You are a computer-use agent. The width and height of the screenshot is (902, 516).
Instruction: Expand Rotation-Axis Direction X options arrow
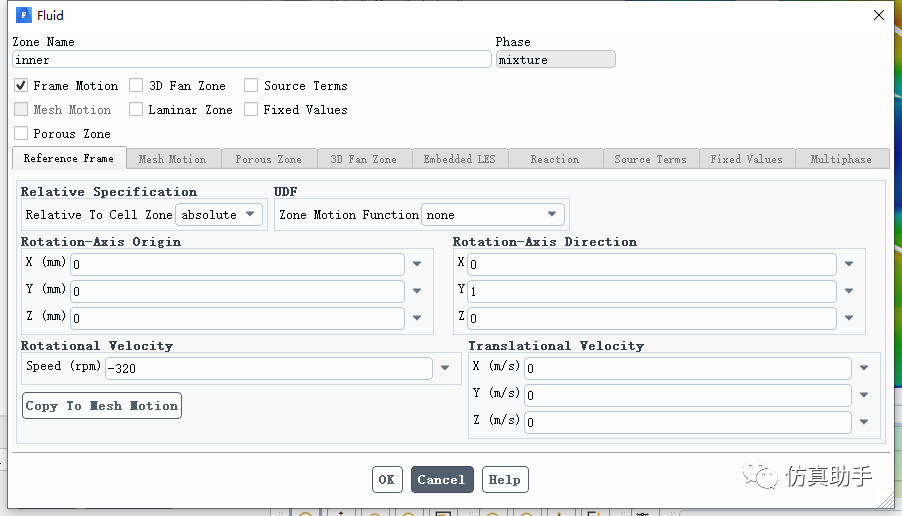tap(849, 264)
